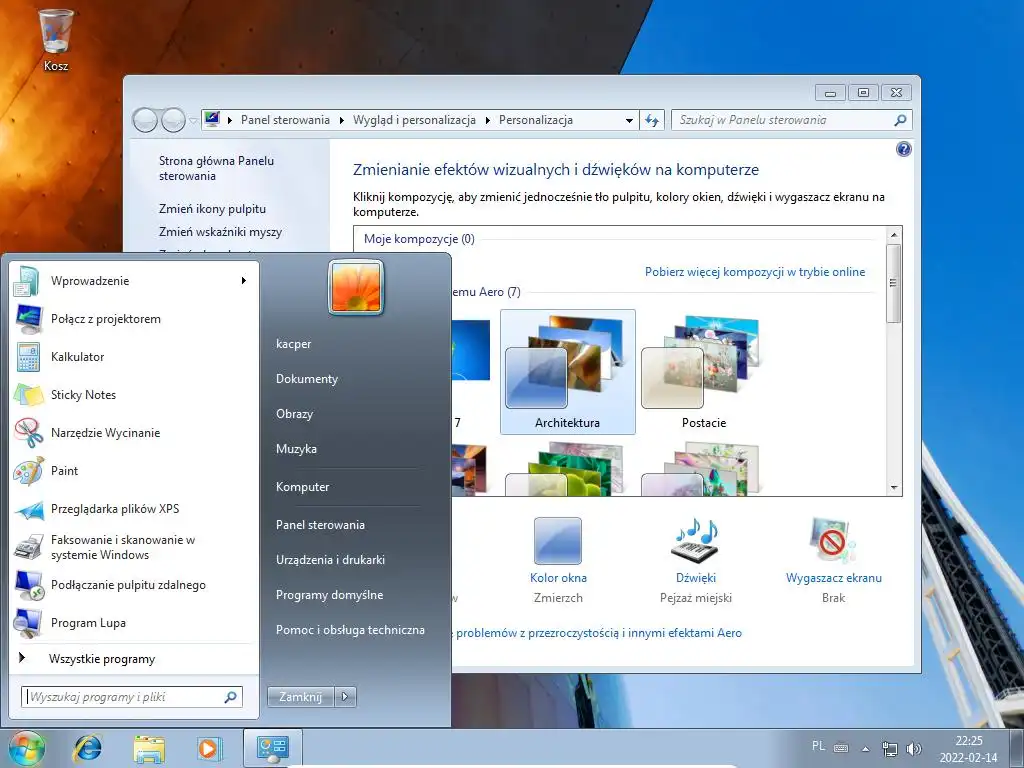
Task: Open Narzędzie Wycinanie scissors icon
Action: pyautogui.click(x=27, y=432)
